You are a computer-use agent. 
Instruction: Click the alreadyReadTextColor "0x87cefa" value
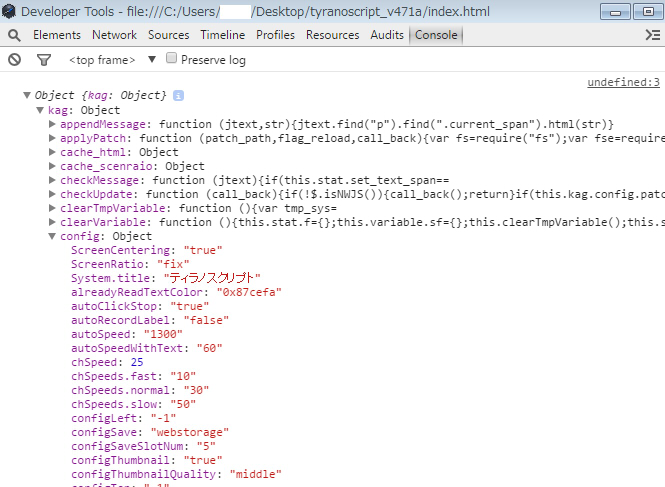click(x=249, y=292)
